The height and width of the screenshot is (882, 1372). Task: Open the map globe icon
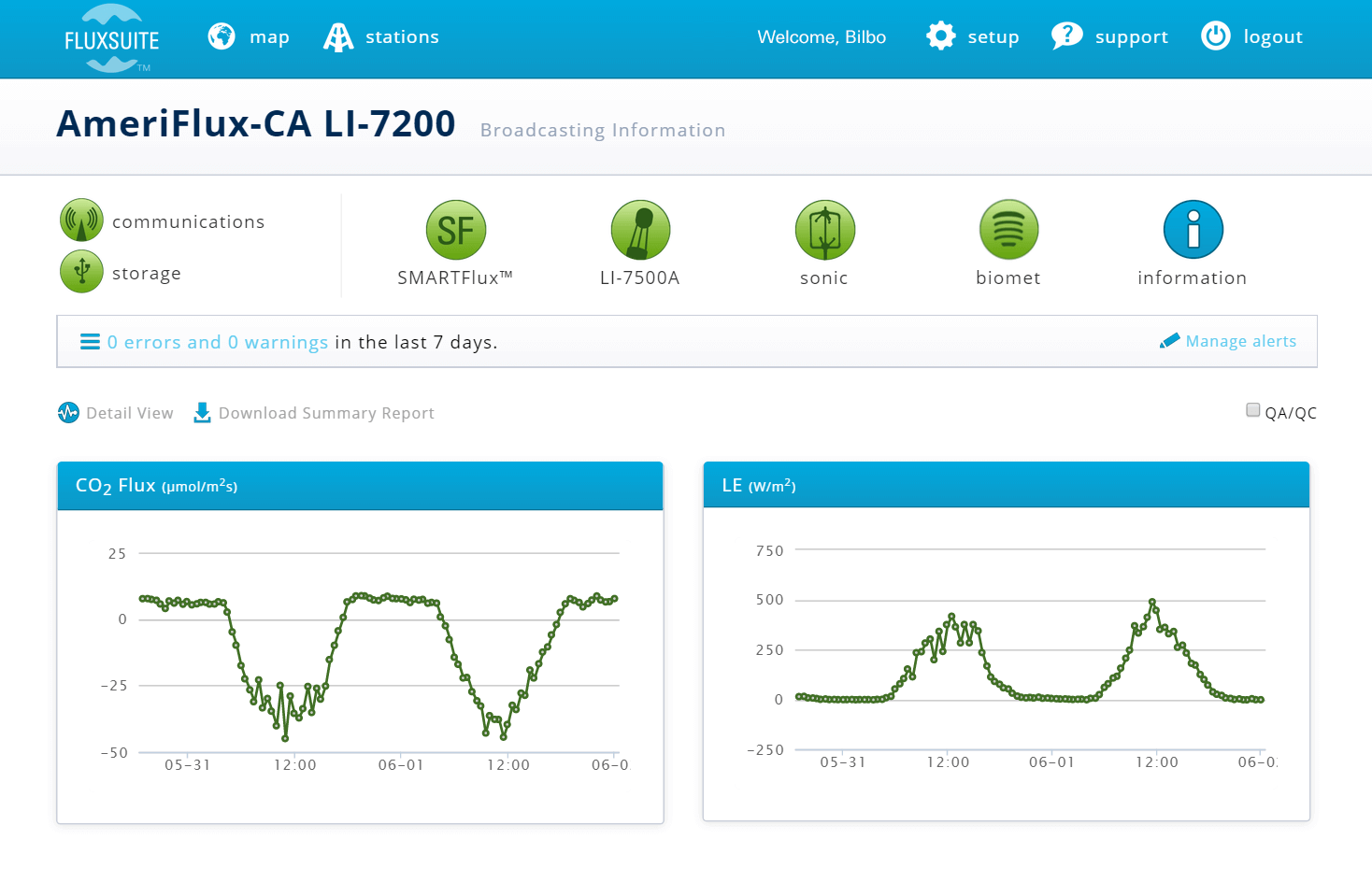click(222, 36)
